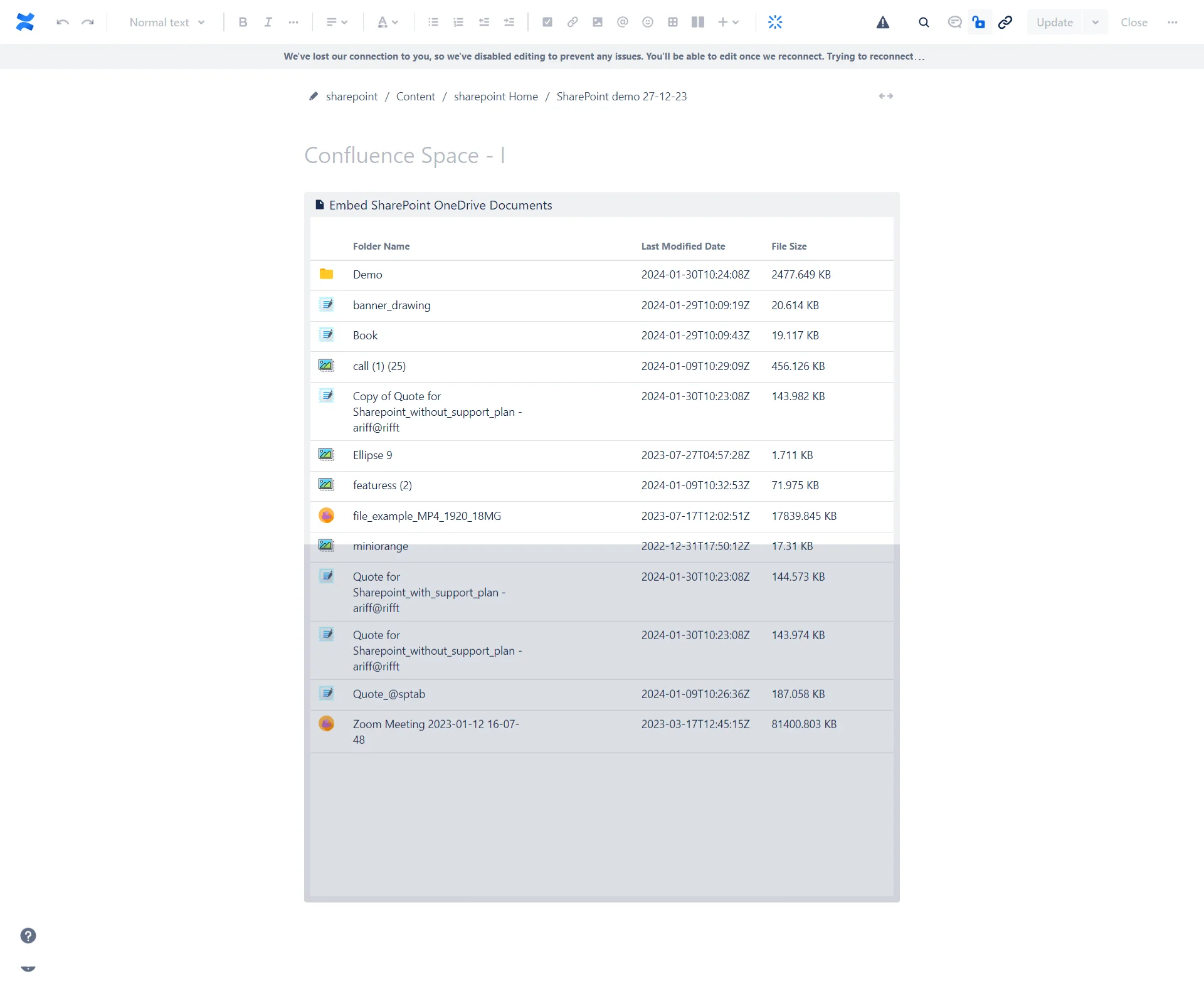Open the banner_drawing file
This screenshot has width=1204, height=996.
tap(391, 305)
